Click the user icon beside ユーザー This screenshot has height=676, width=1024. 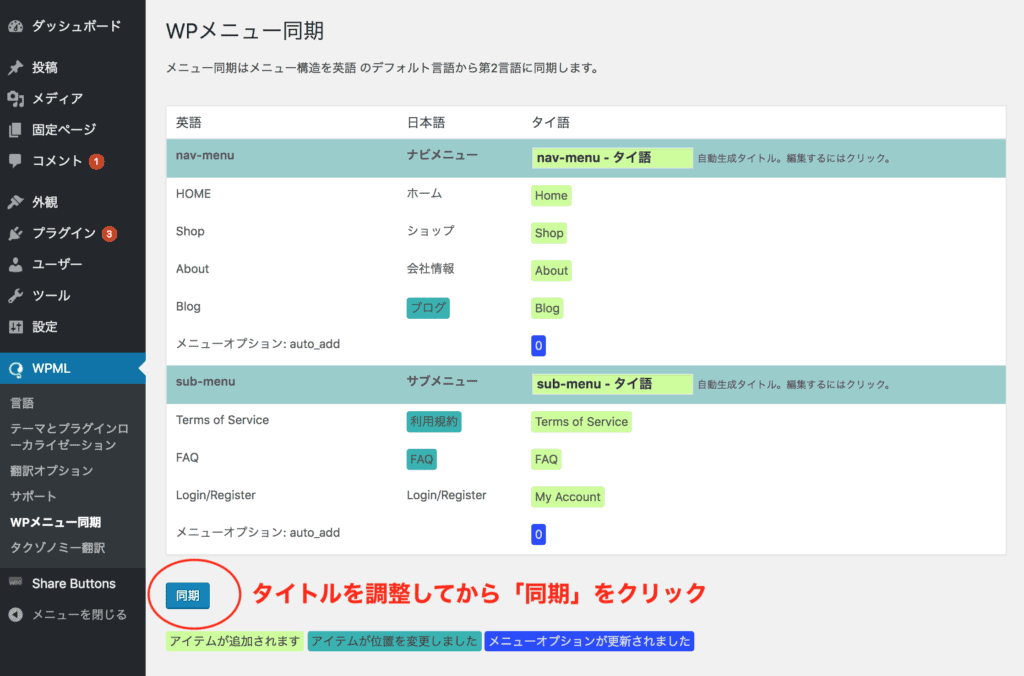tap(16, 265)
